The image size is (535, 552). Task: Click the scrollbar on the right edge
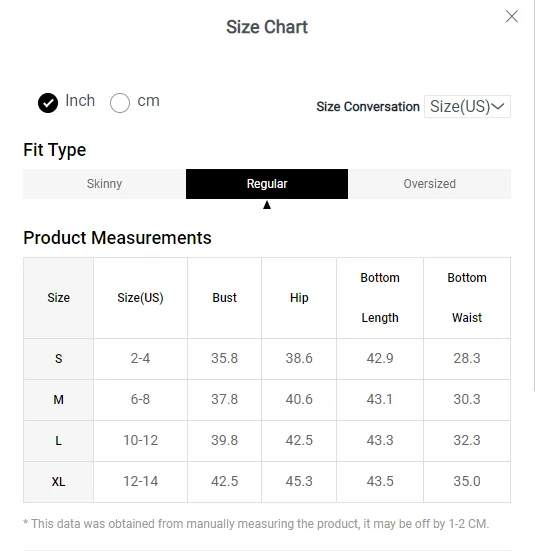tap(534, 195)
